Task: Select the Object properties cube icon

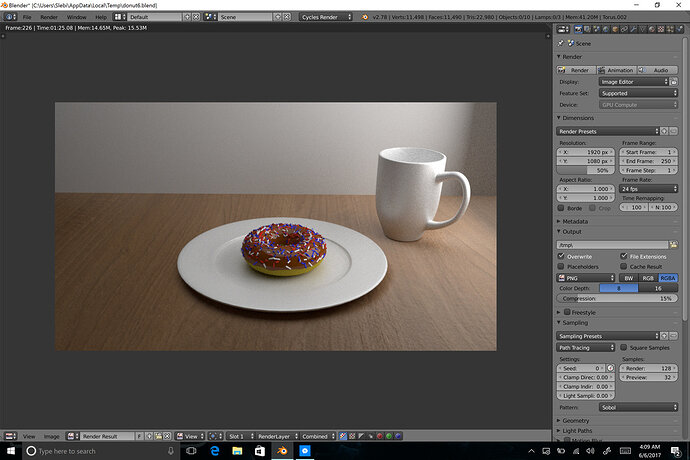Action: point(615,29)
